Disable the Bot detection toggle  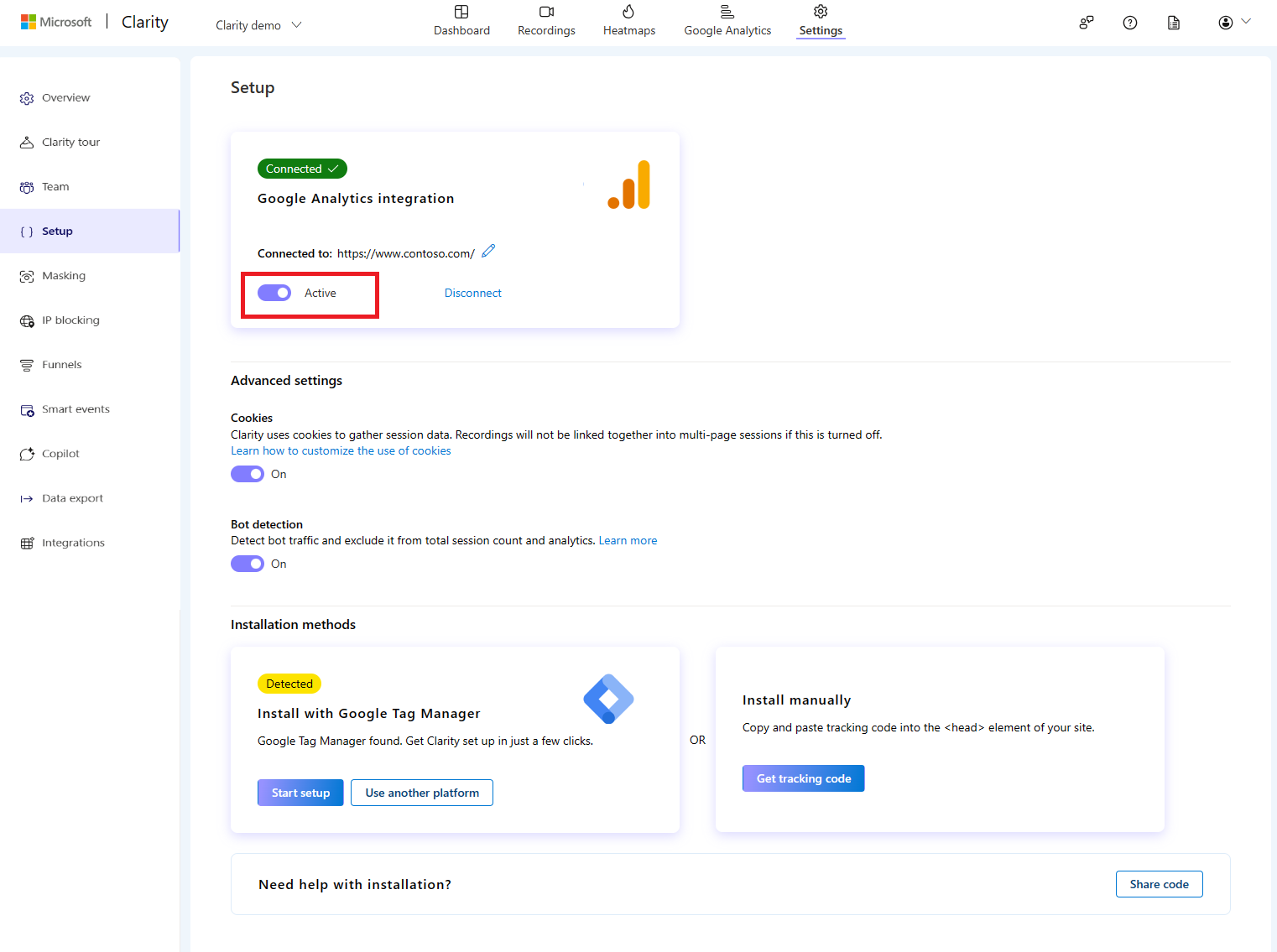pyautogui.click(x=248, y=564)
